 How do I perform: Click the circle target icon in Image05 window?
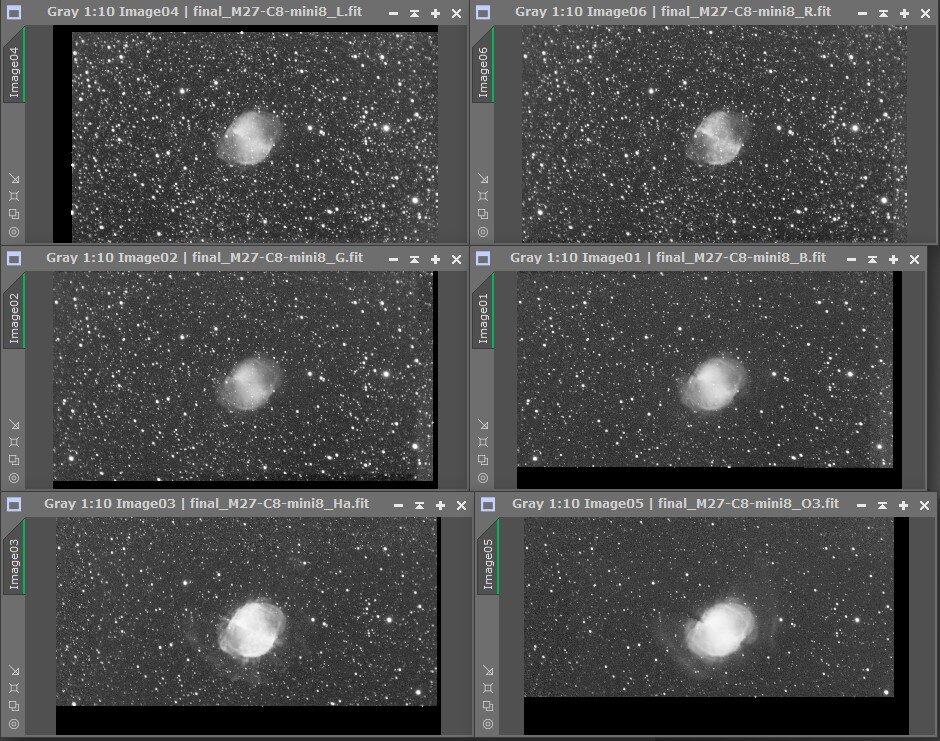pyautogui.click(x=488, y=724)
